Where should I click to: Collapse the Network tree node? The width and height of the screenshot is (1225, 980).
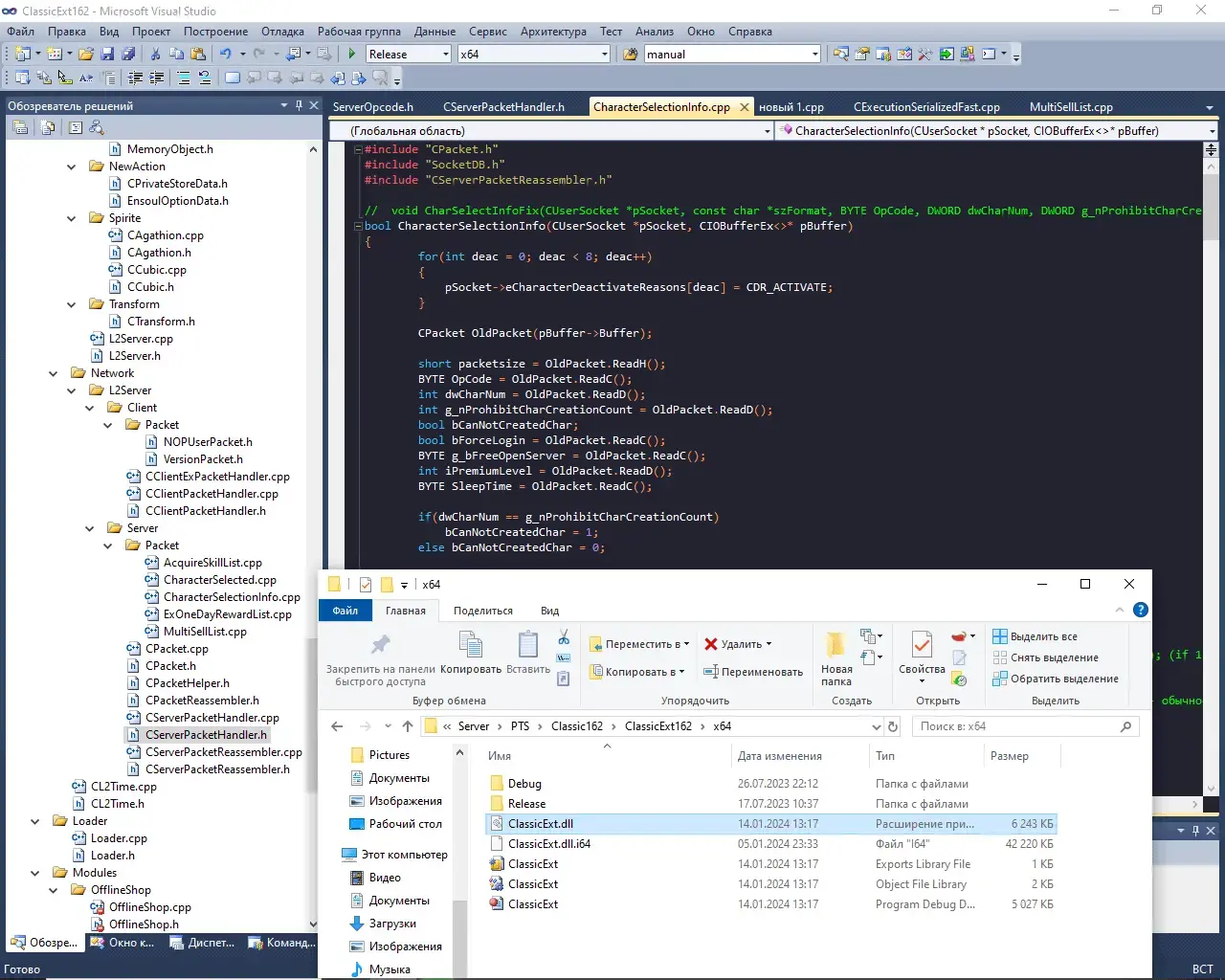click(53, 373)
